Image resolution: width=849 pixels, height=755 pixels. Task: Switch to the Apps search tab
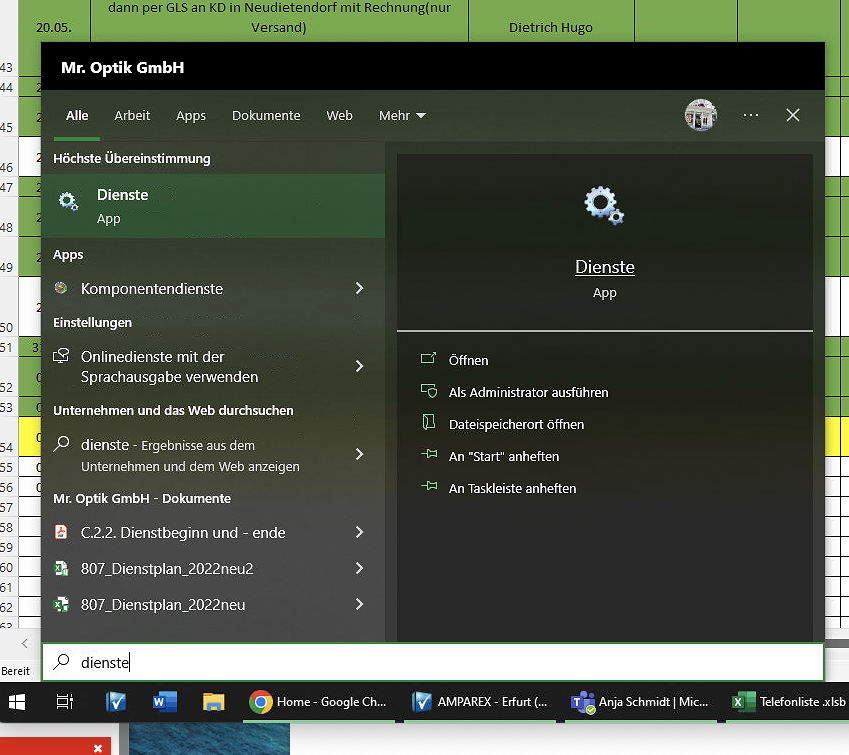[x=190, y=116]
